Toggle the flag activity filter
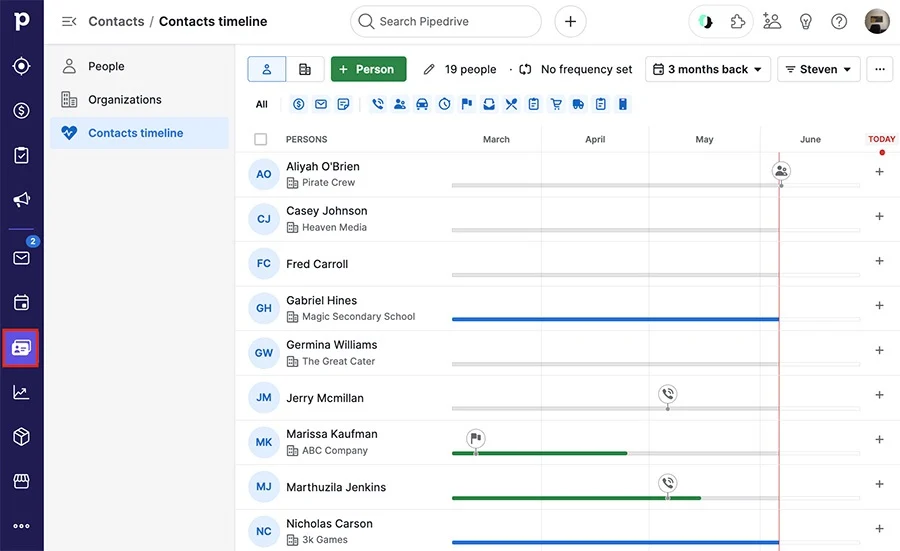Screen dimensions: 900x551 (467, 104)
